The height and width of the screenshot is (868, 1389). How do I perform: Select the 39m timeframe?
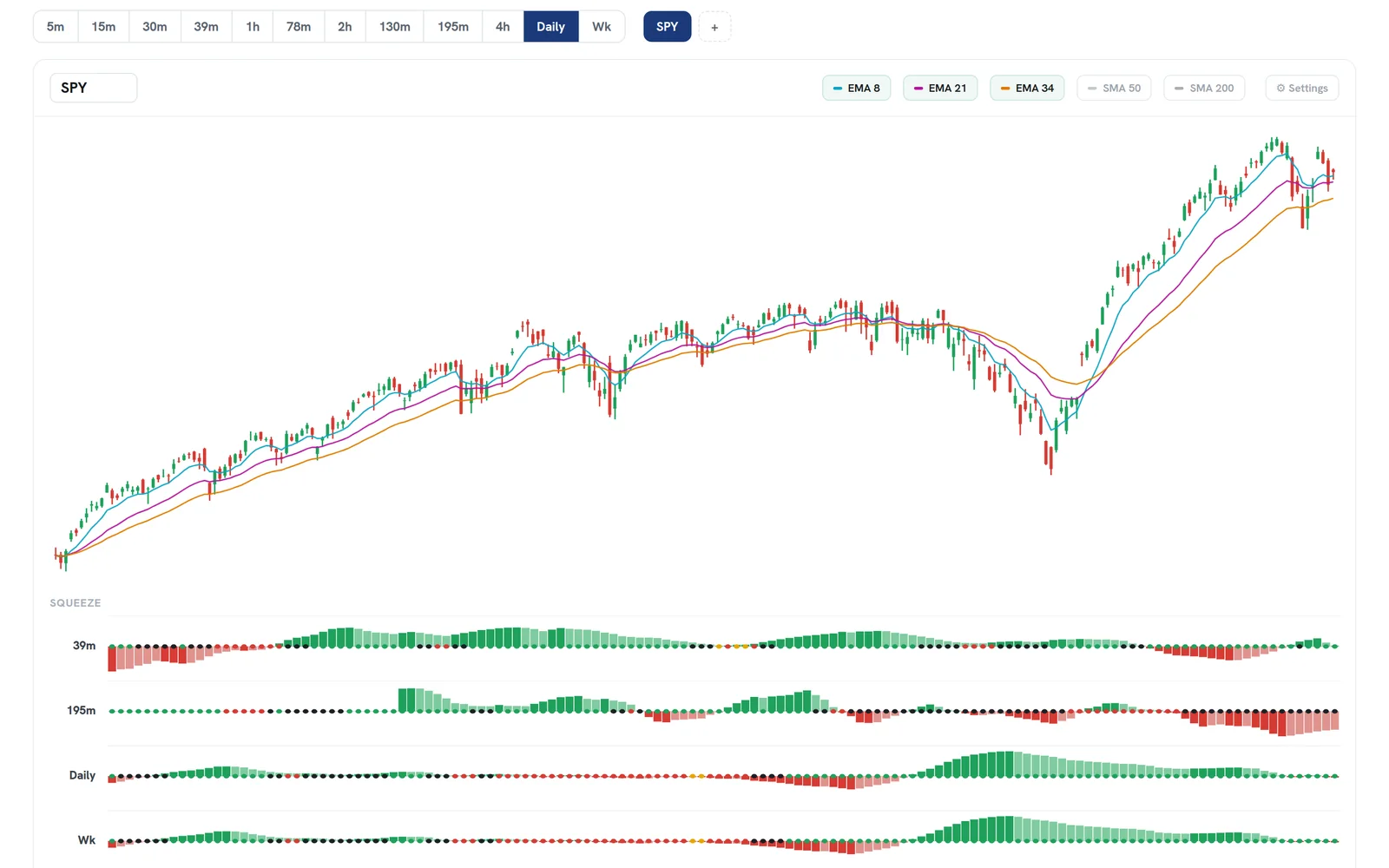(206, 27)
